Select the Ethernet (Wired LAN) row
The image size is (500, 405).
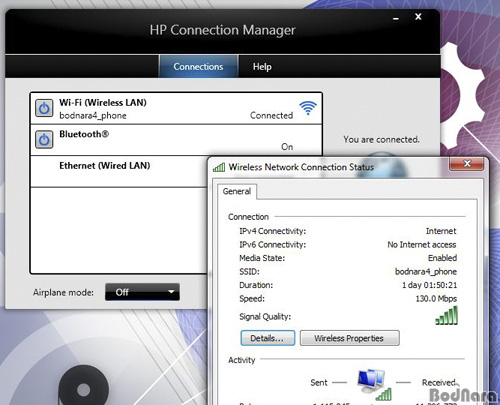pos(119,171)
